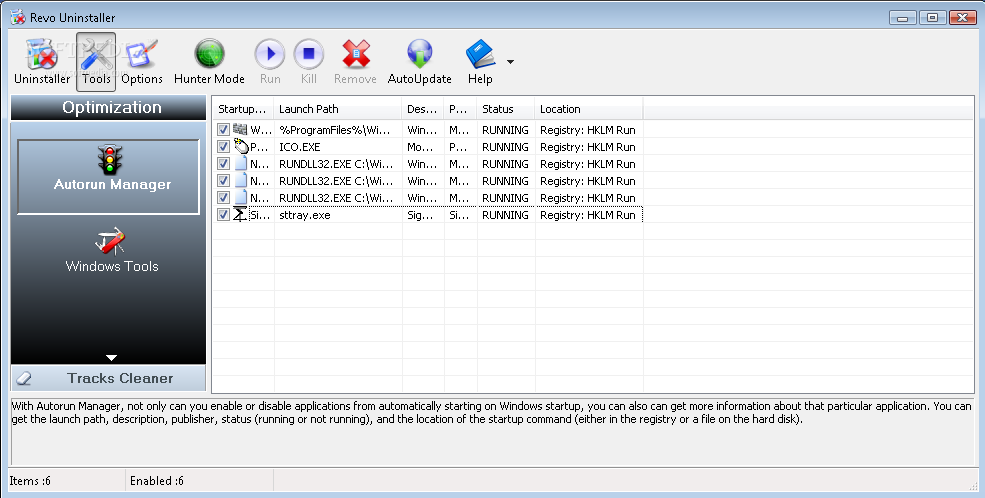Minimize the Revo Uninstaller window
Image resolution: width=985 pixels, height=498 pixels.
[x=903, y=18]
